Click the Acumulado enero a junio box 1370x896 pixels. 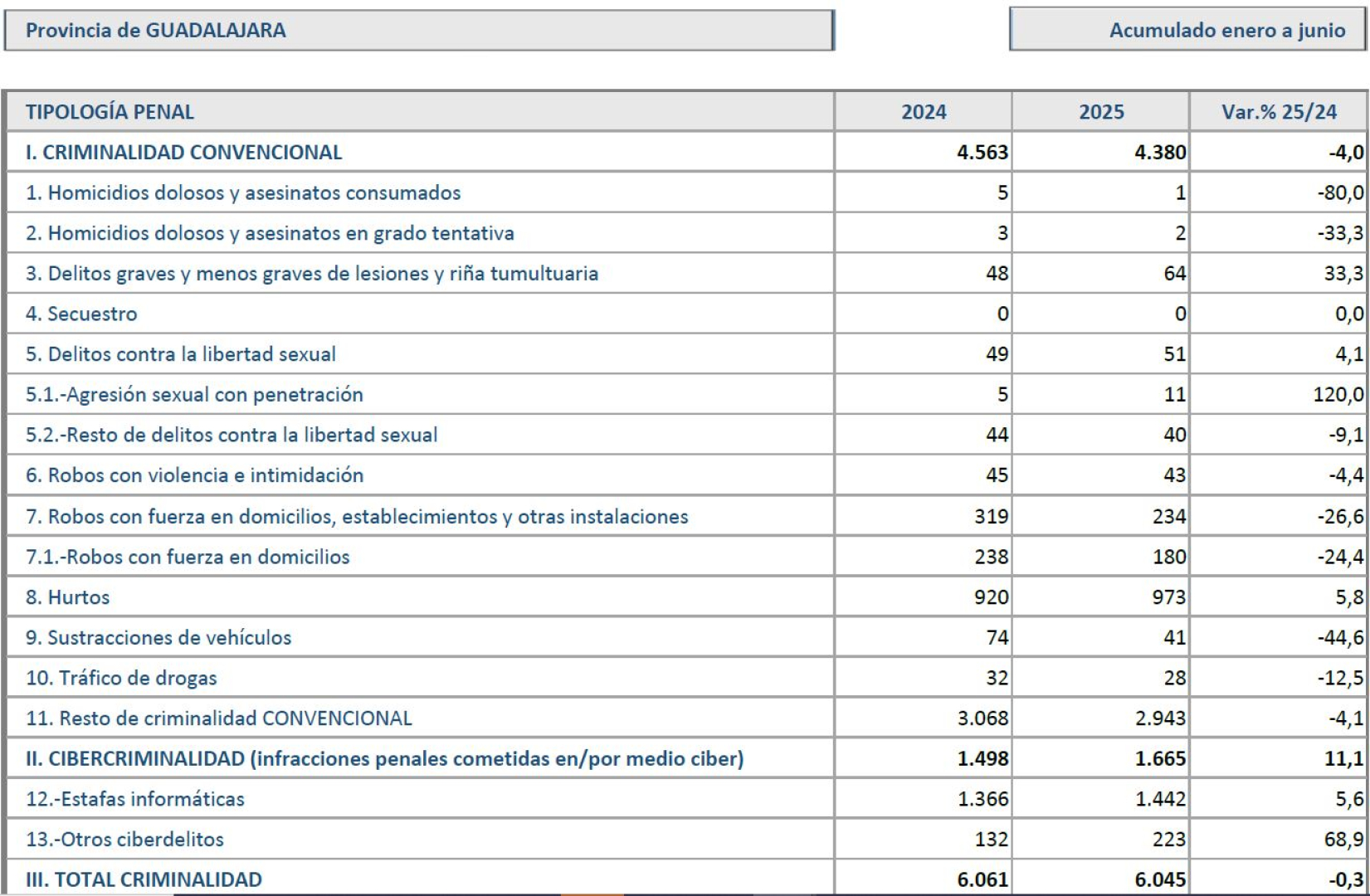coord(1187,31)
